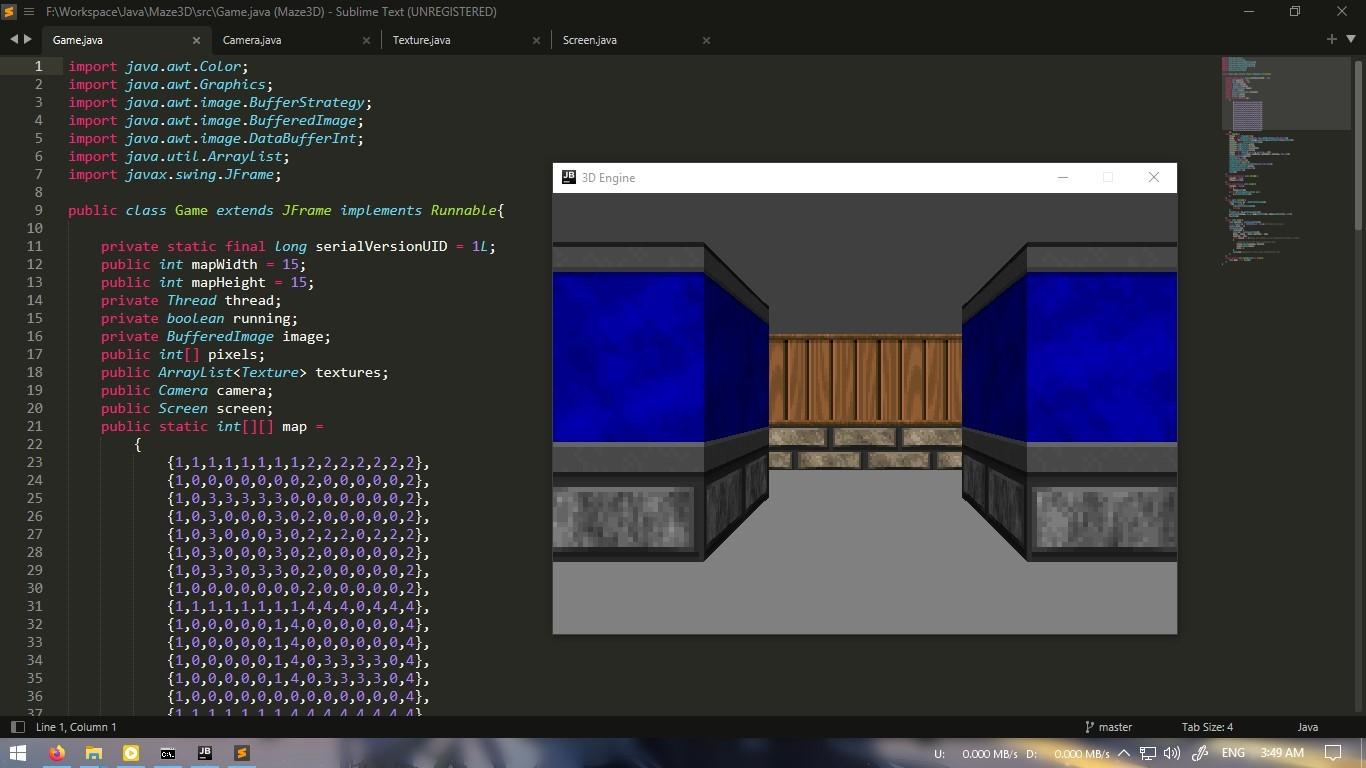The height and width of the screenshot is (768, 1366).
Task: Click the JB icon on the 3D Engine title bar
Action: [x=568, y=177]
